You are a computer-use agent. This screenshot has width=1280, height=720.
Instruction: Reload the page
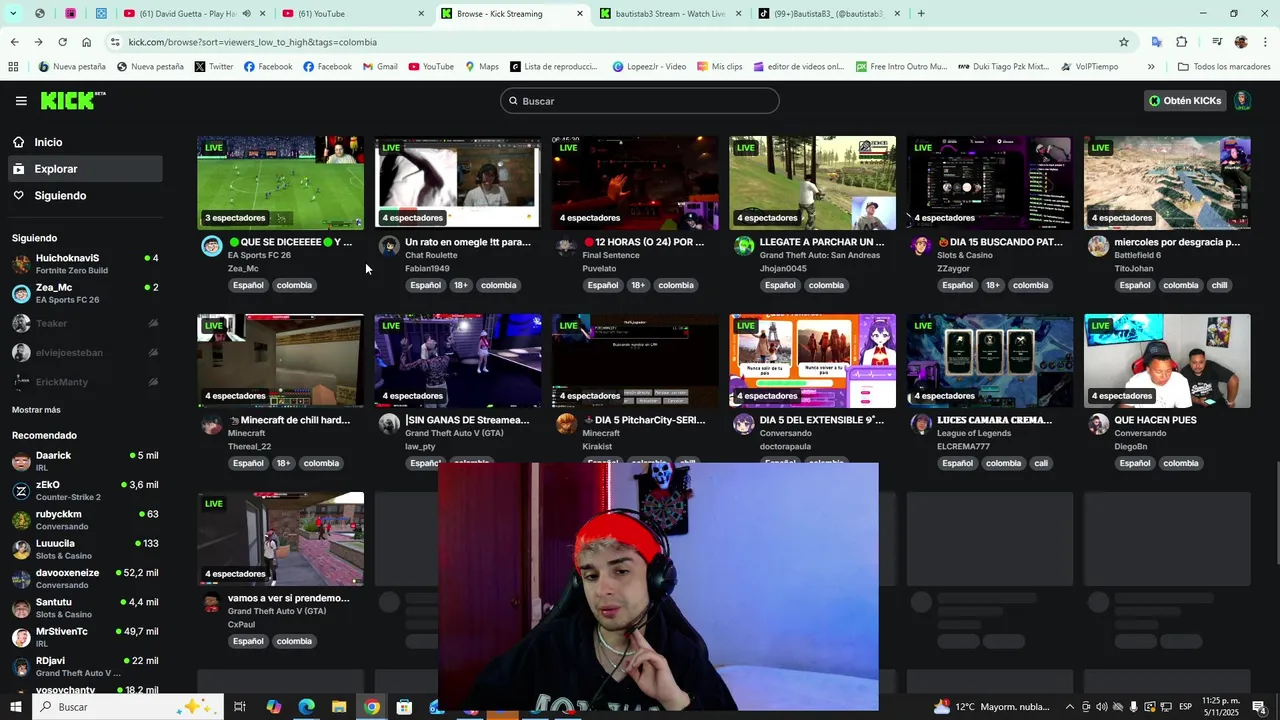pyautogui.click(x=62, y=42)
